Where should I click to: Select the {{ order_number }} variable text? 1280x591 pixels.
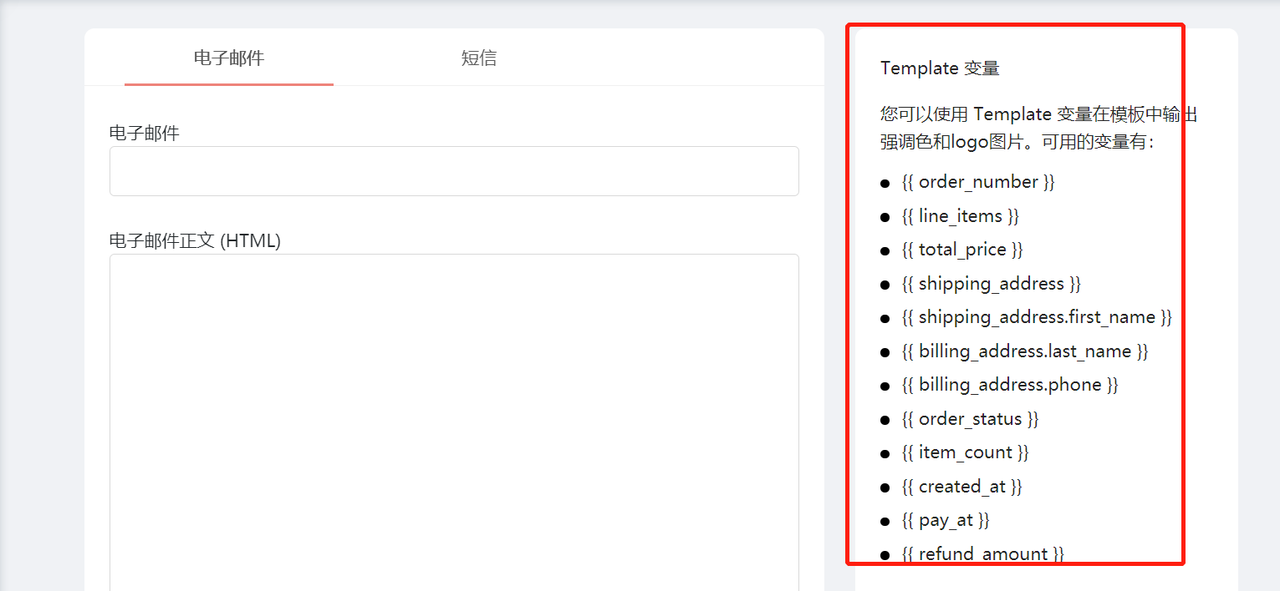(x=978, y=182)
